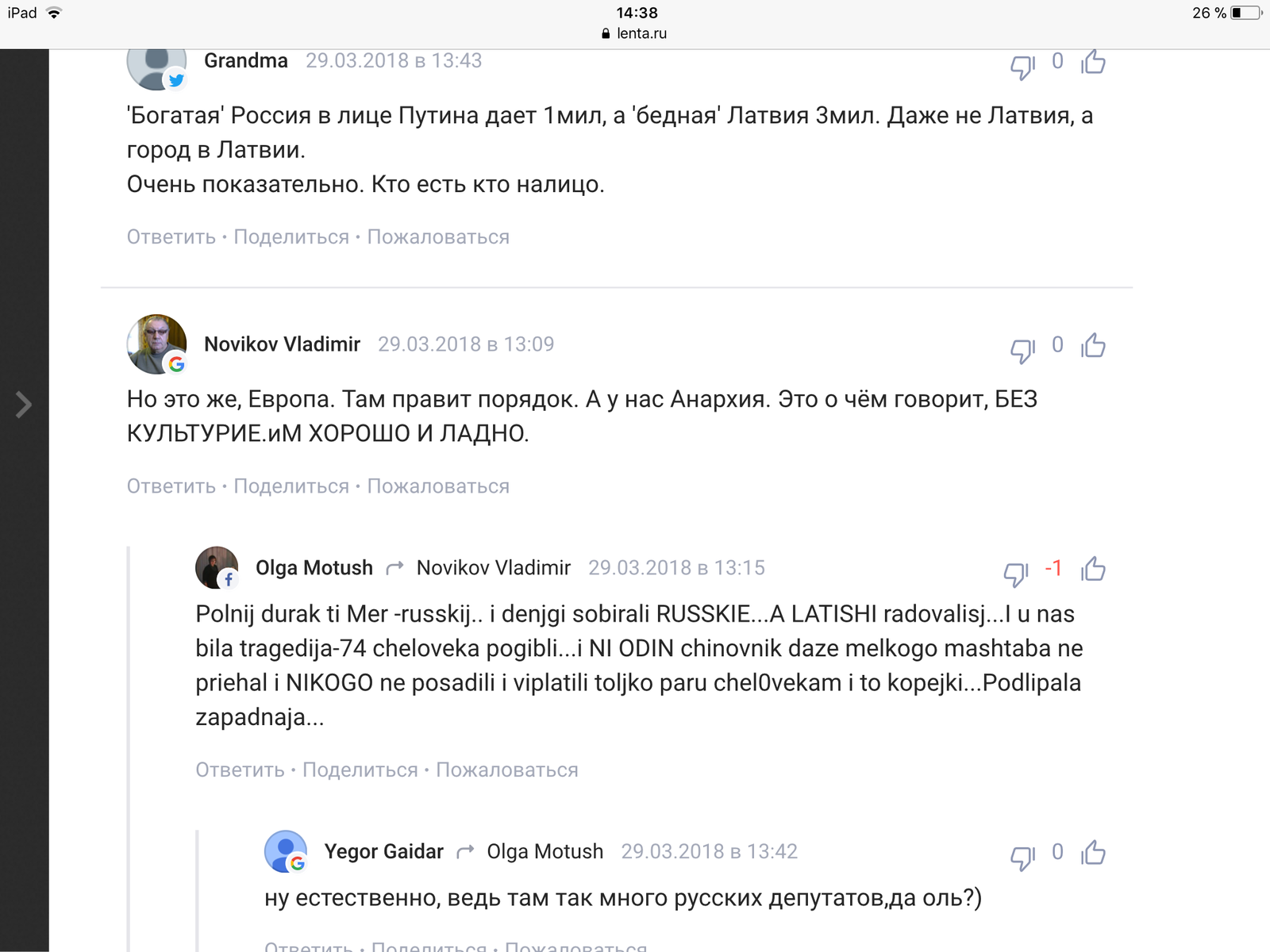This screenshot has width=1270, height=952.
Task: Report Olga Motush's reply via Пожаловаться
Action: tap(507, 770)
